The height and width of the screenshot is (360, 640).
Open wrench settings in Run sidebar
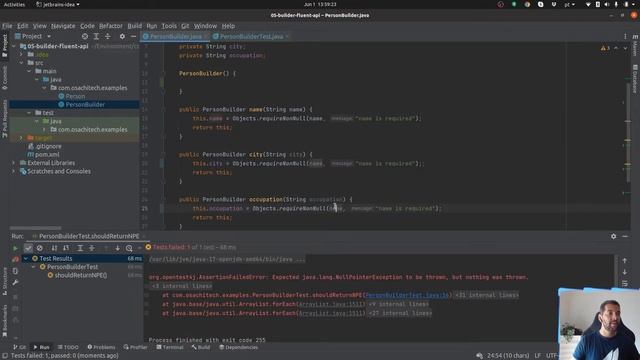point(16,282)
